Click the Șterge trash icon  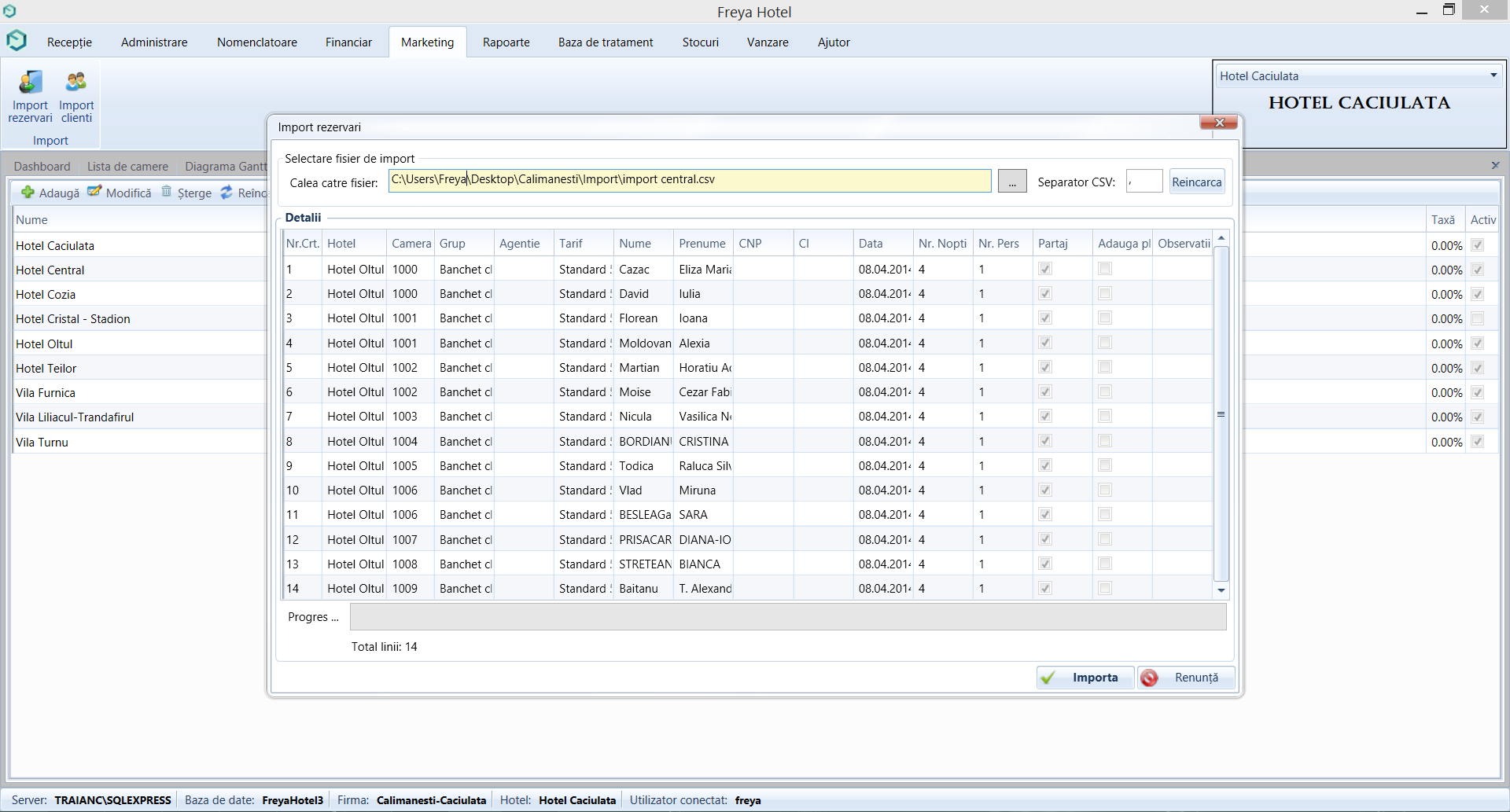coord(167,192)
